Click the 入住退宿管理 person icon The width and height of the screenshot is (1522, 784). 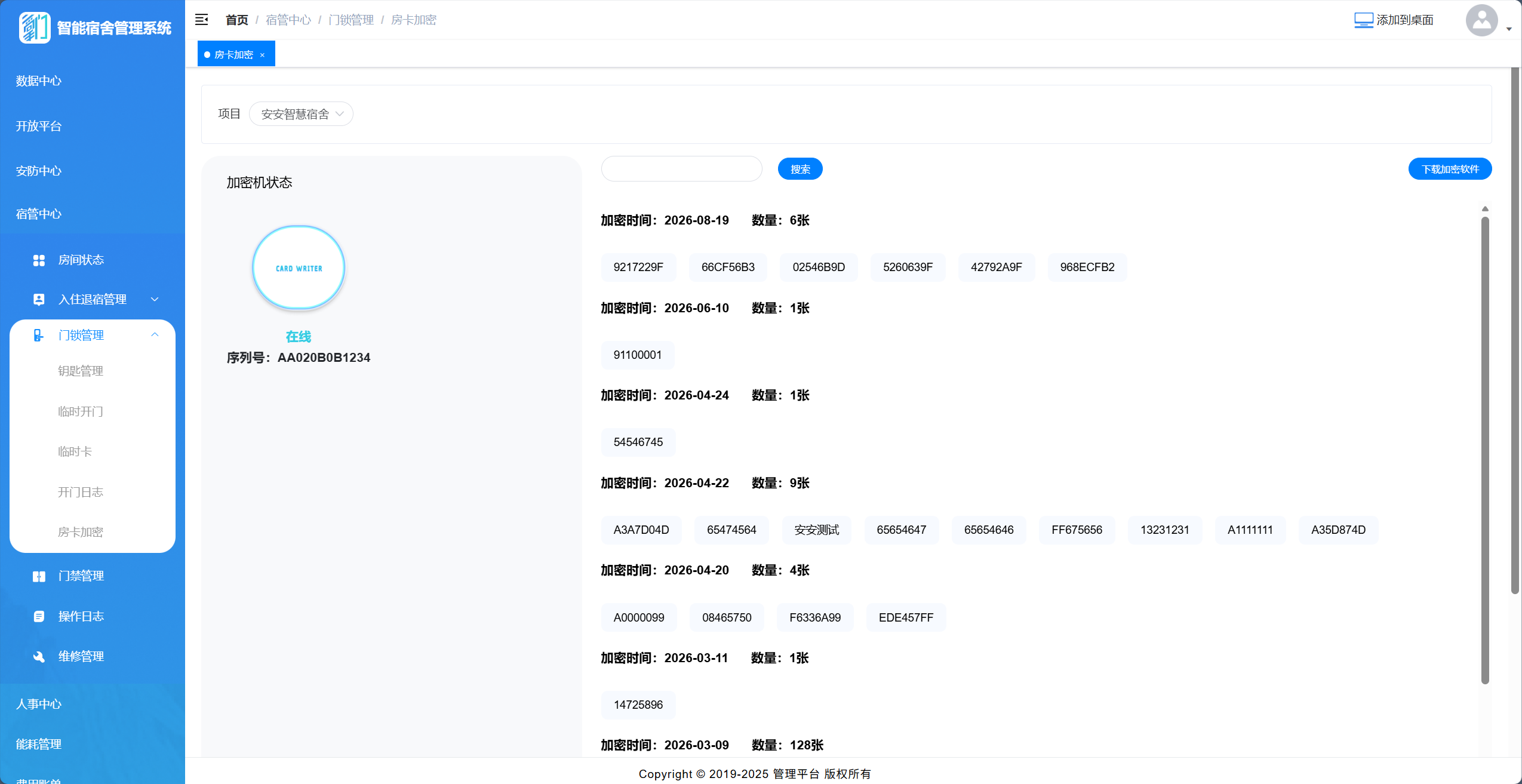point(39,300)
